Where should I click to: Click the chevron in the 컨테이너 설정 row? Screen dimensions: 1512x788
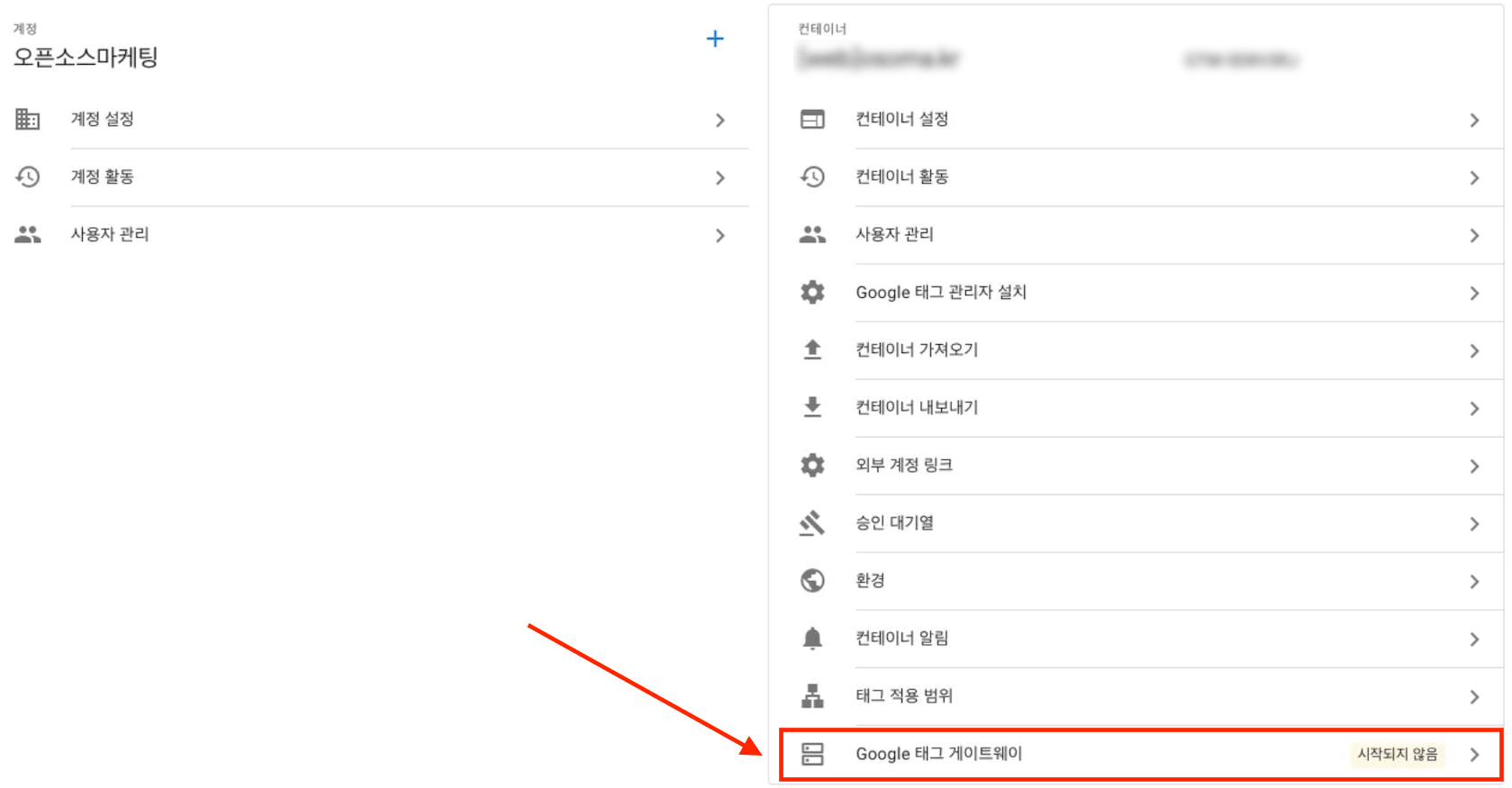pos(1474,120)
